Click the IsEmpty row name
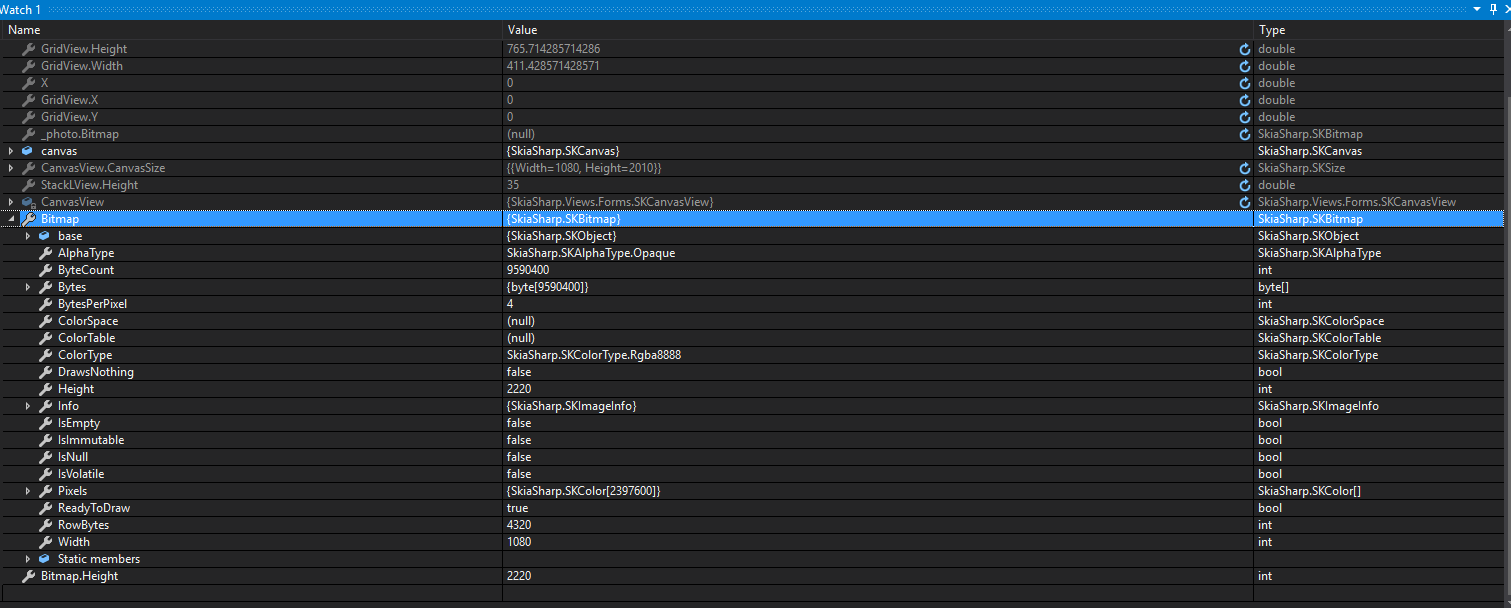1511x608 pixels. (x=79, y=423)
